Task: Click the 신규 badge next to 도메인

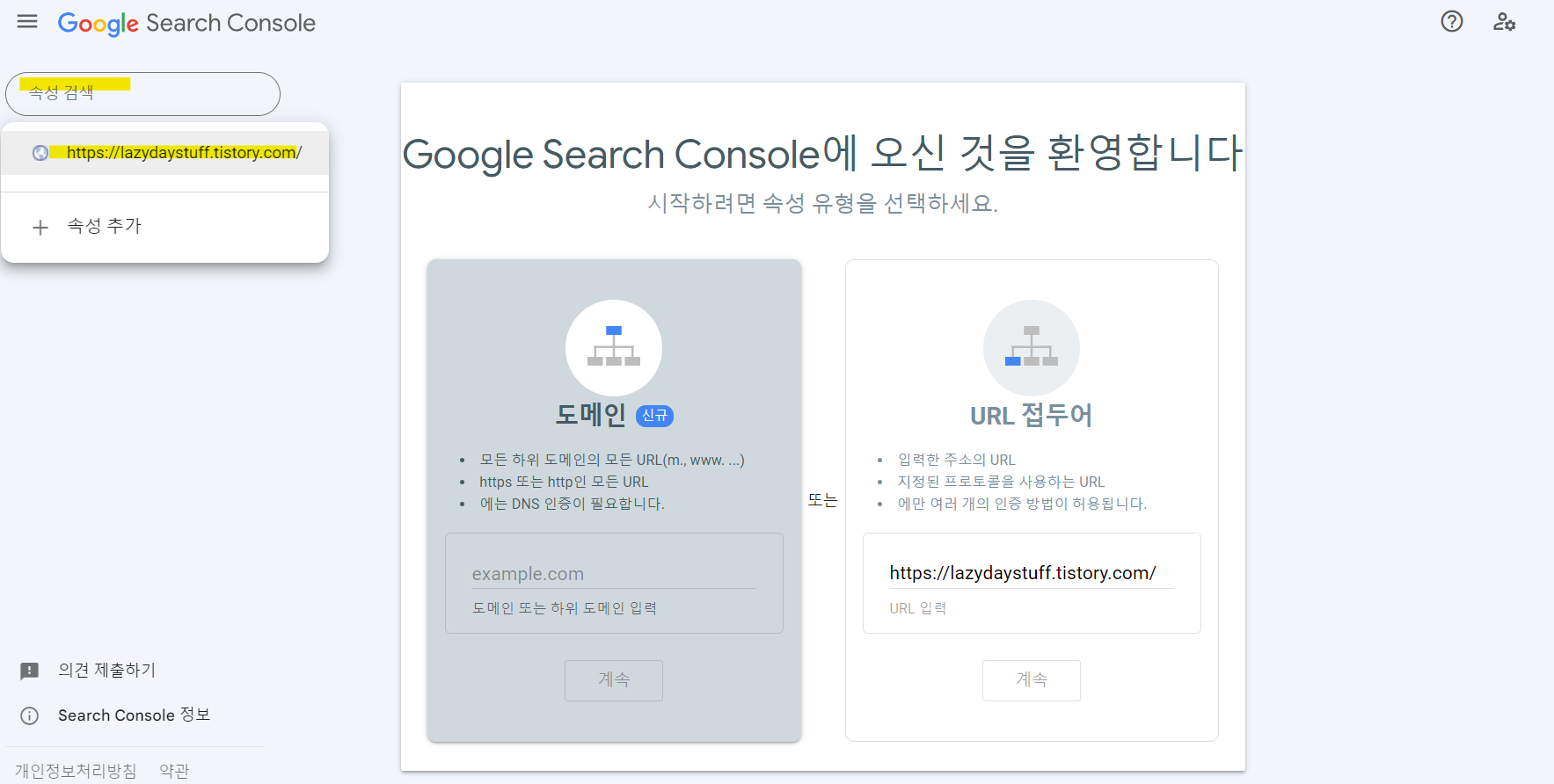Action: coord(654,416)
